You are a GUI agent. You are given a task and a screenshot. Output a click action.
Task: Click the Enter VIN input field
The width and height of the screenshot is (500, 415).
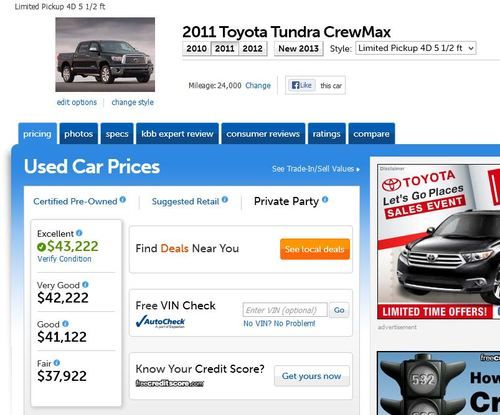pos(285,310)
